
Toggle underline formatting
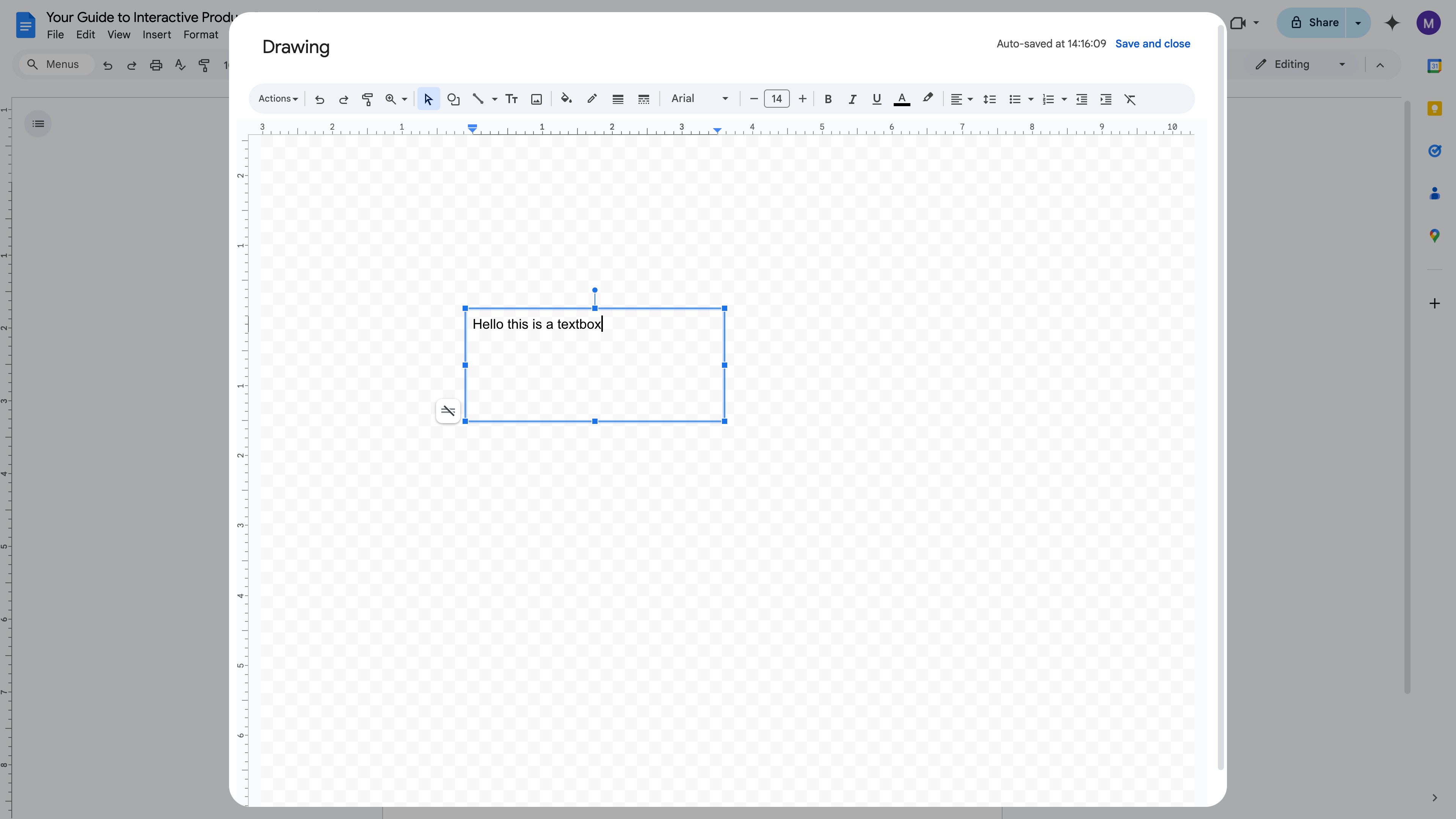[x=876, y=99]
